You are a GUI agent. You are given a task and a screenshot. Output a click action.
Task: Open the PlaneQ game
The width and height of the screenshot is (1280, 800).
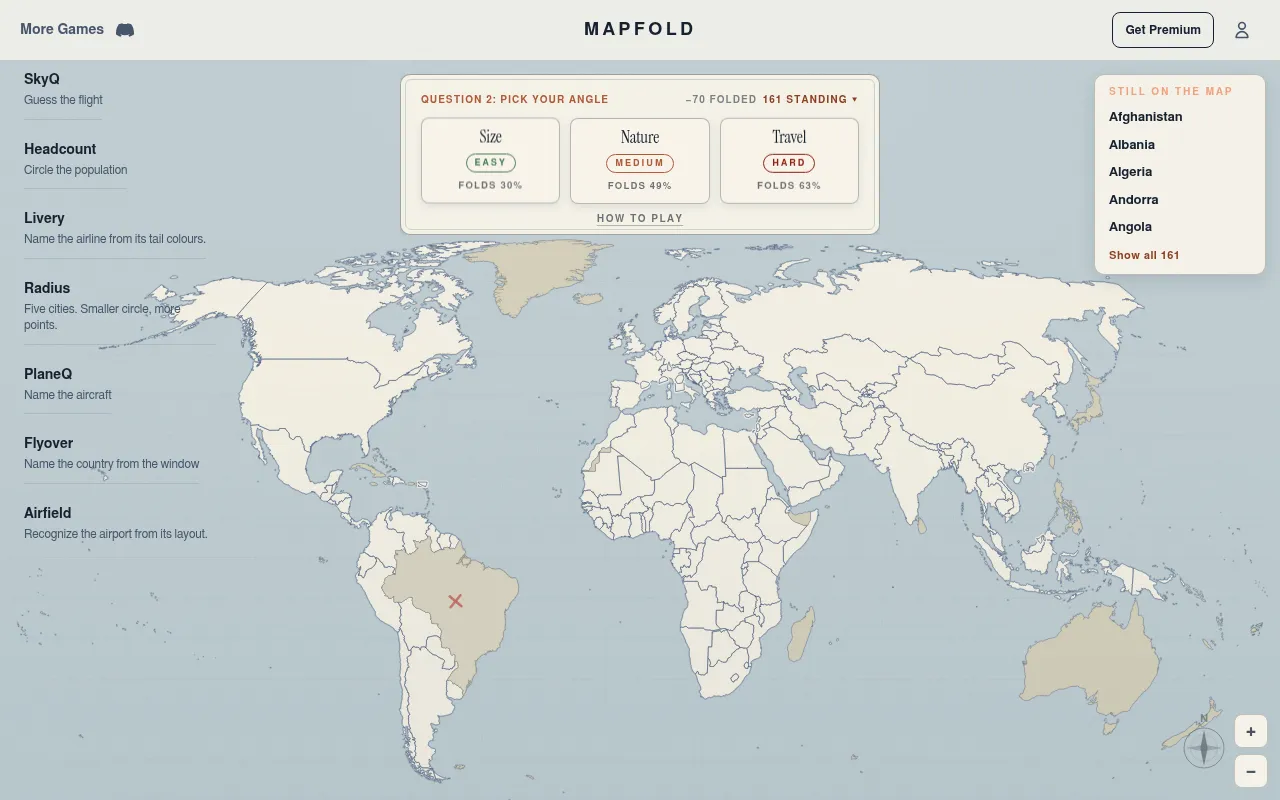point(68,384)
